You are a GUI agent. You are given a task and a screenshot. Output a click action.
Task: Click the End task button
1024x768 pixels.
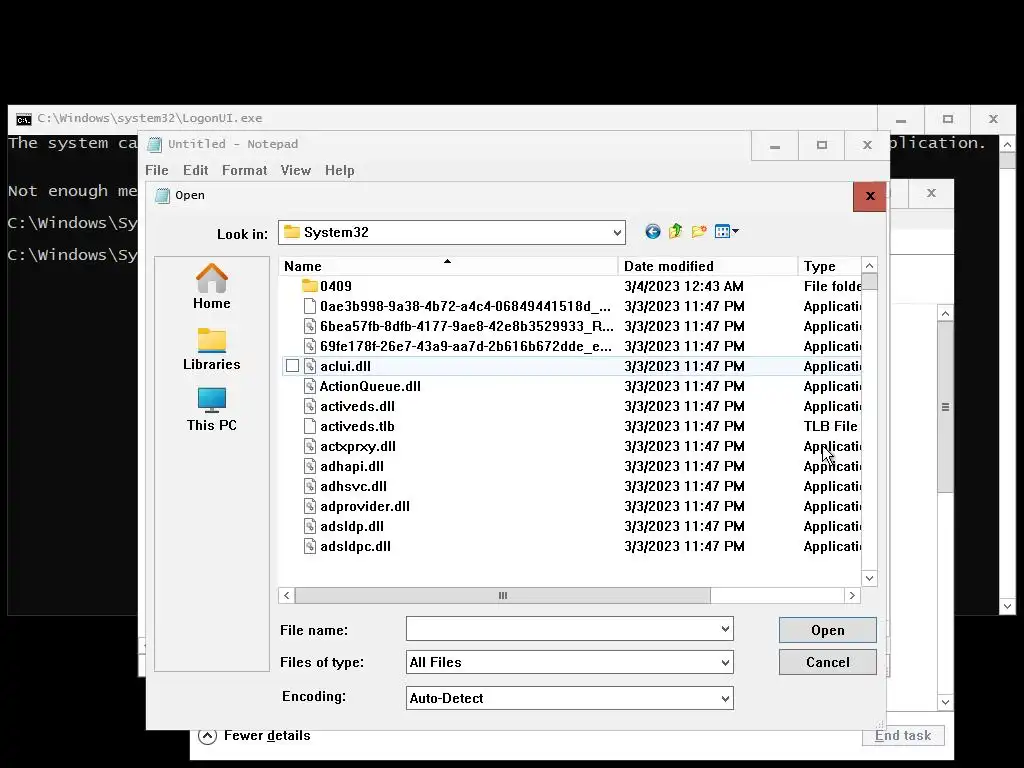(903, 736)
